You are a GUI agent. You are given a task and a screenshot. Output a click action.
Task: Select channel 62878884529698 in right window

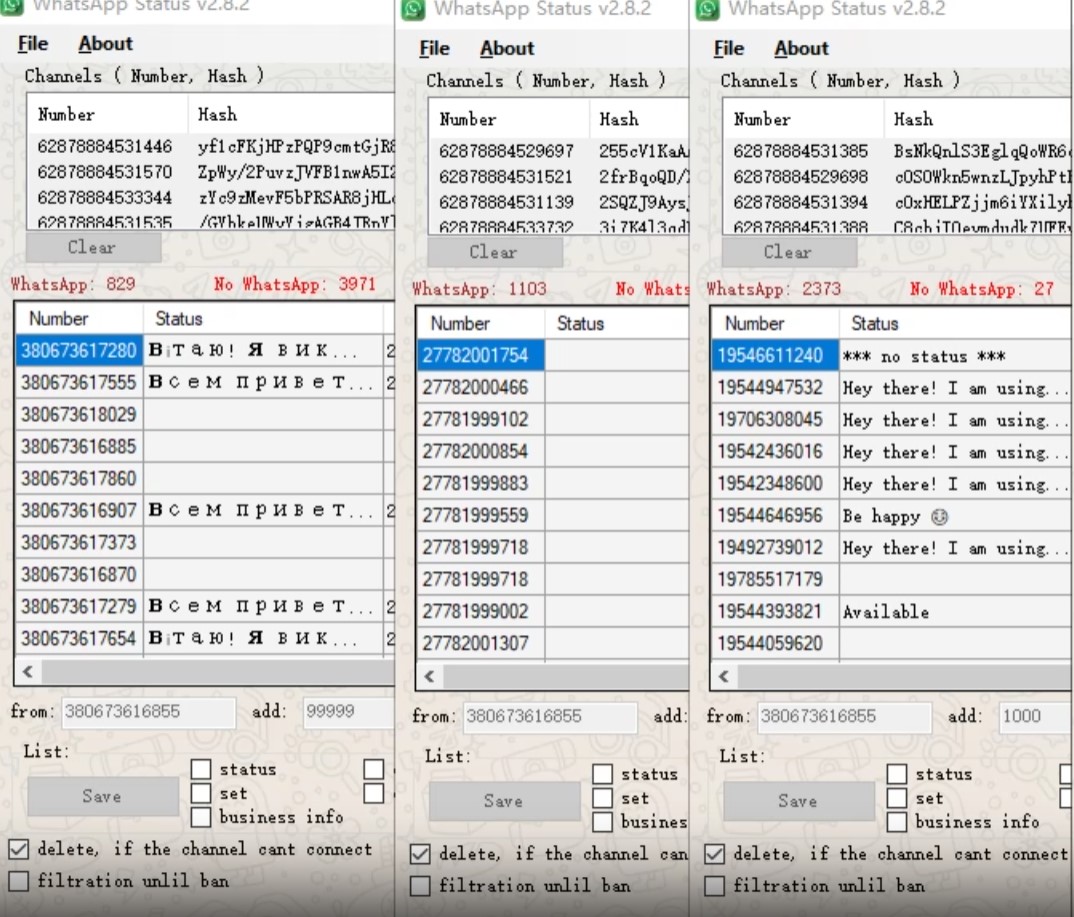[897, 177]
